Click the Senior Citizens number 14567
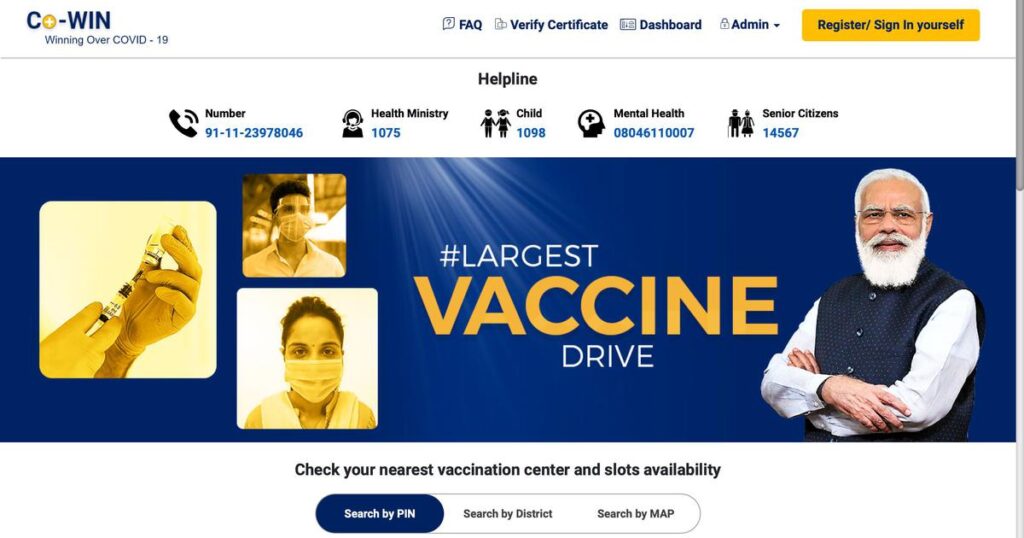 pyautogui.click(x=780, y=133)
